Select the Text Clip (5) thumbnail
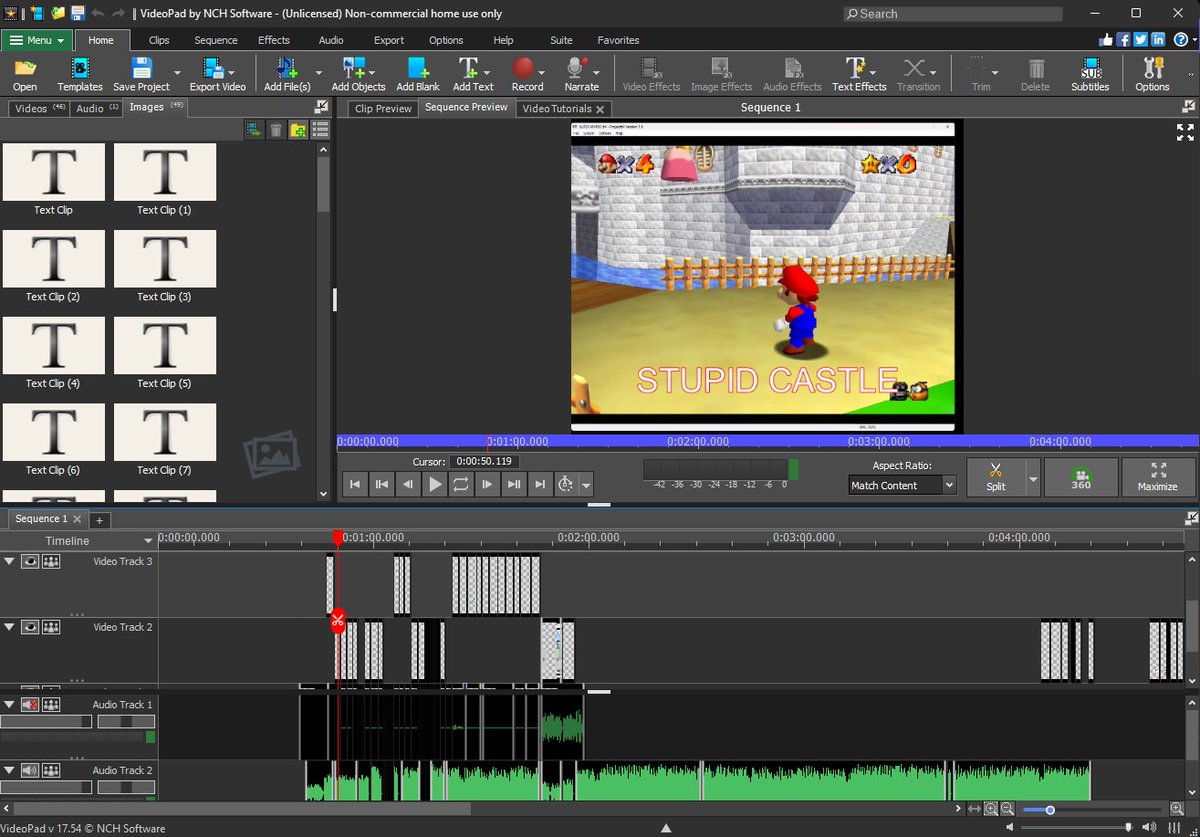Image resolution: width=1200 pixels, height=837 pixels. [165, 345]
